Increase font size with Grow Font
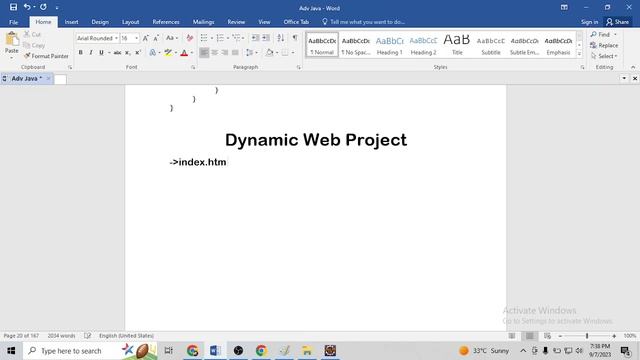The height and width of the screenshot is (360, 640). click(145, 38)
